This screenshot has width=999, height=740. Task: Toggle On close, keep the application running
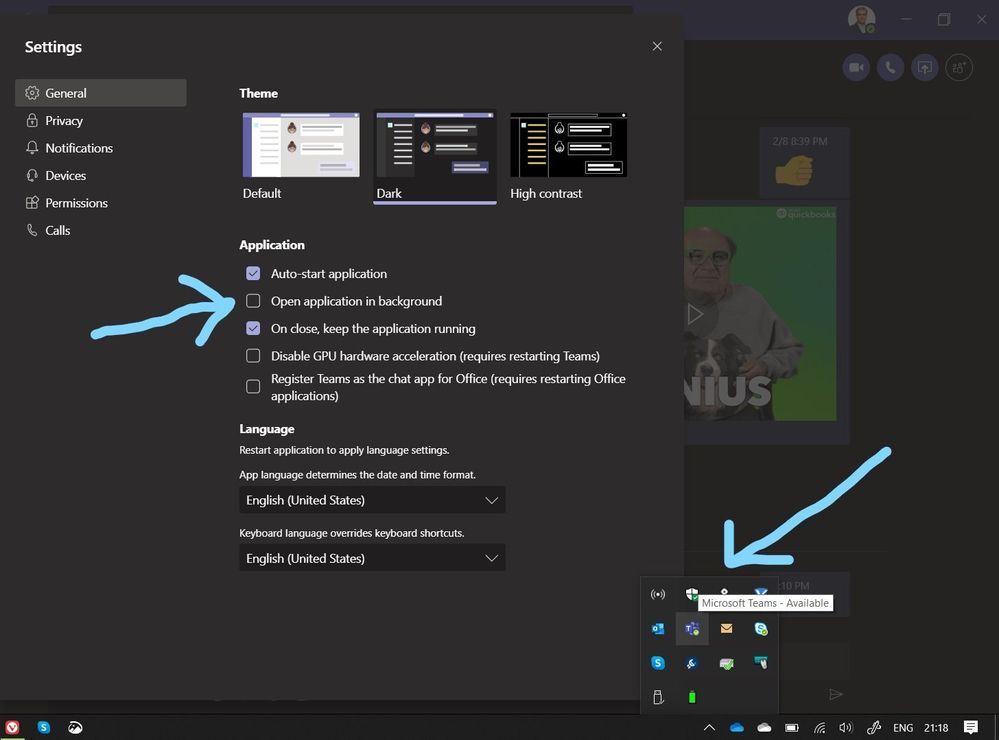coord(253,328)
